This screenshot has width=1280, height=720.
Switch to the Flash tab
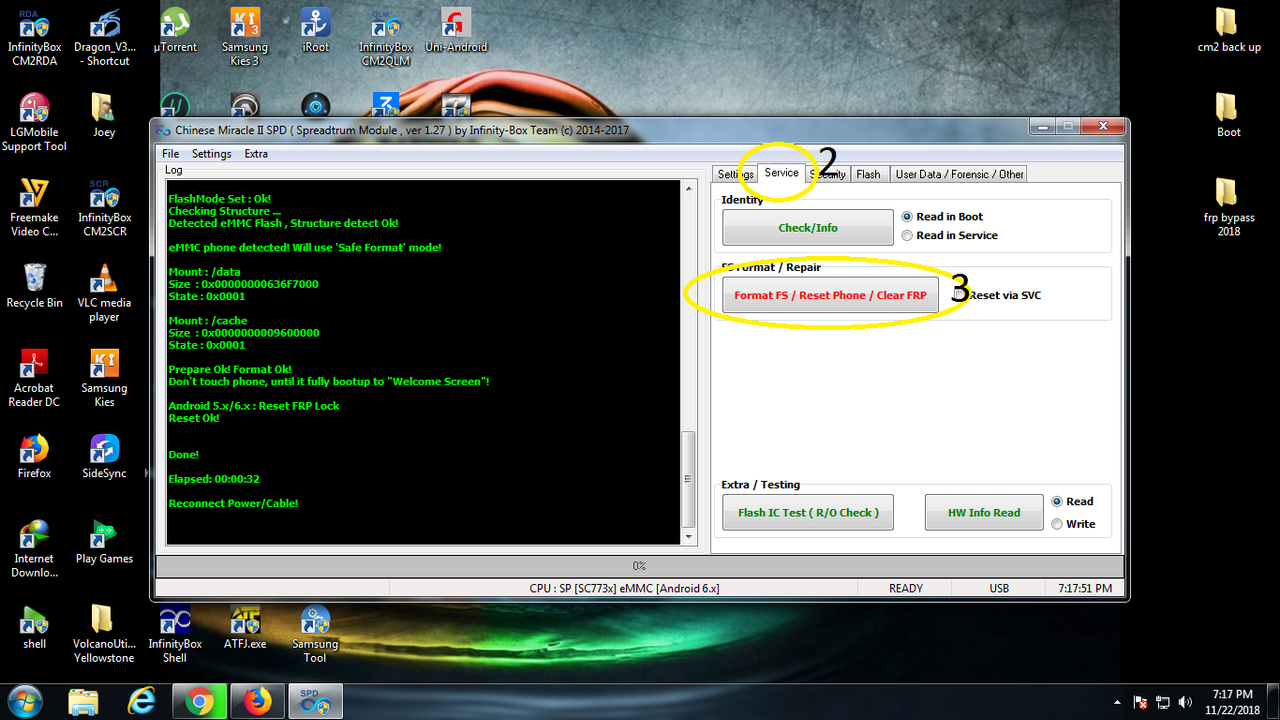click(868, 174)
